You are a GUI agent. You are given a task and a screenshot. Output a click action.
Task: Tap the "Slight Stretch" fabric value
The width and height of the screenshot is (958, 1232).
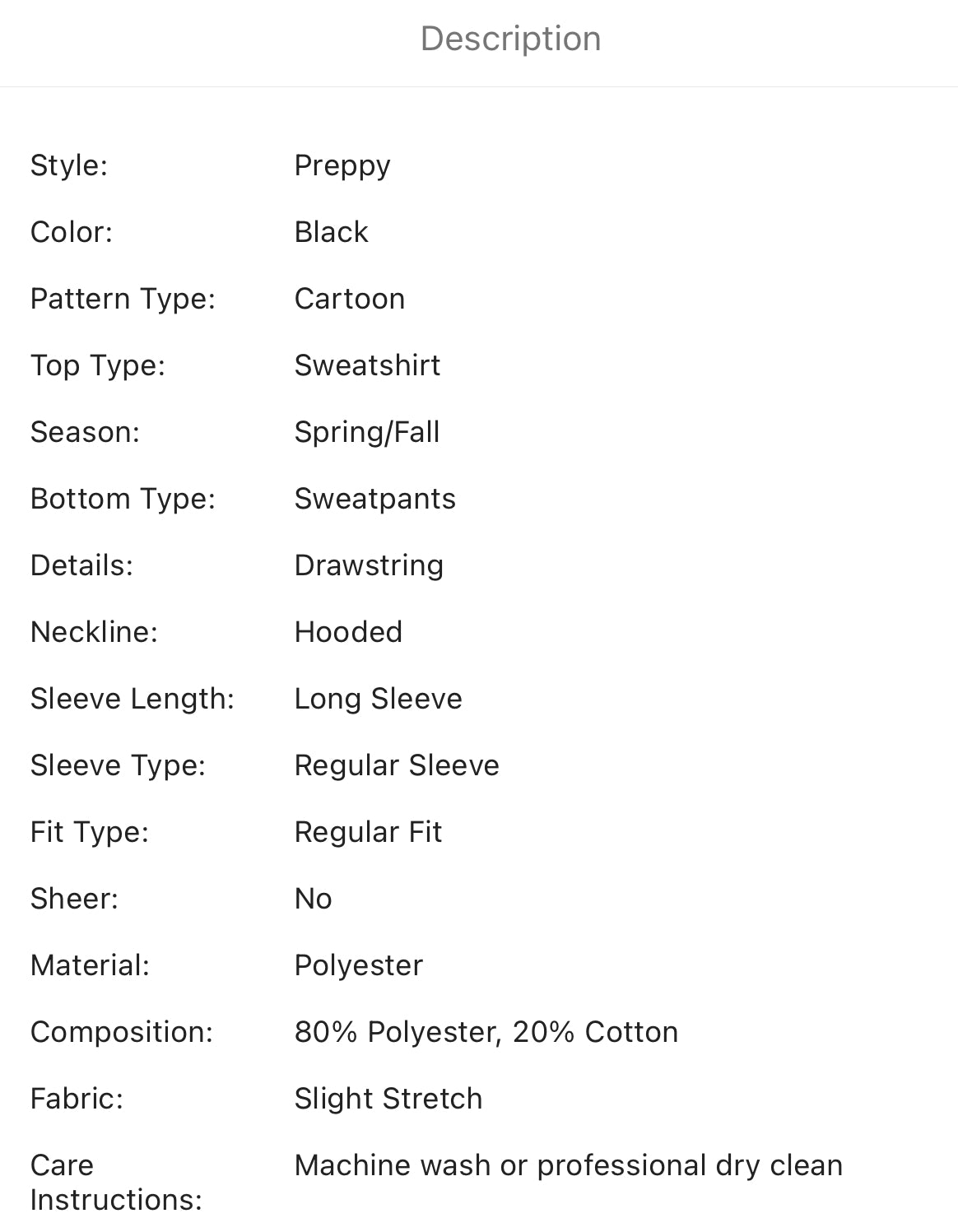pos(388,1099)
